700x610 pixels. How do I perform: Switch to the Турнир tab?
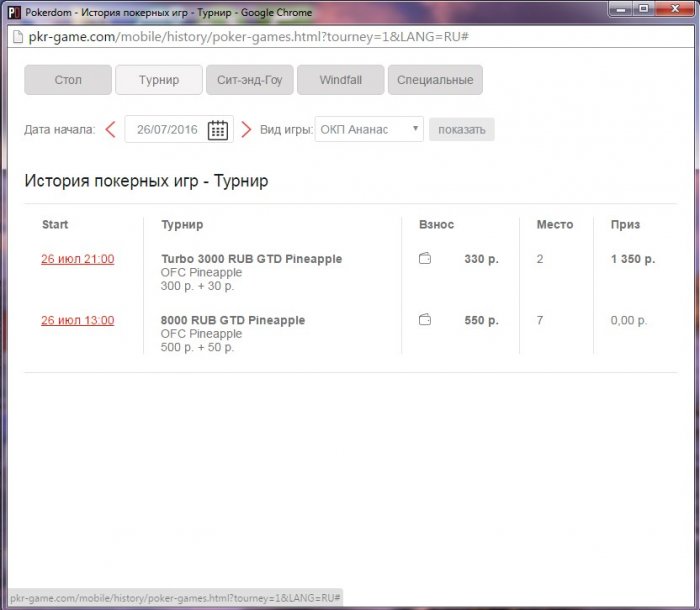point(159,80)
